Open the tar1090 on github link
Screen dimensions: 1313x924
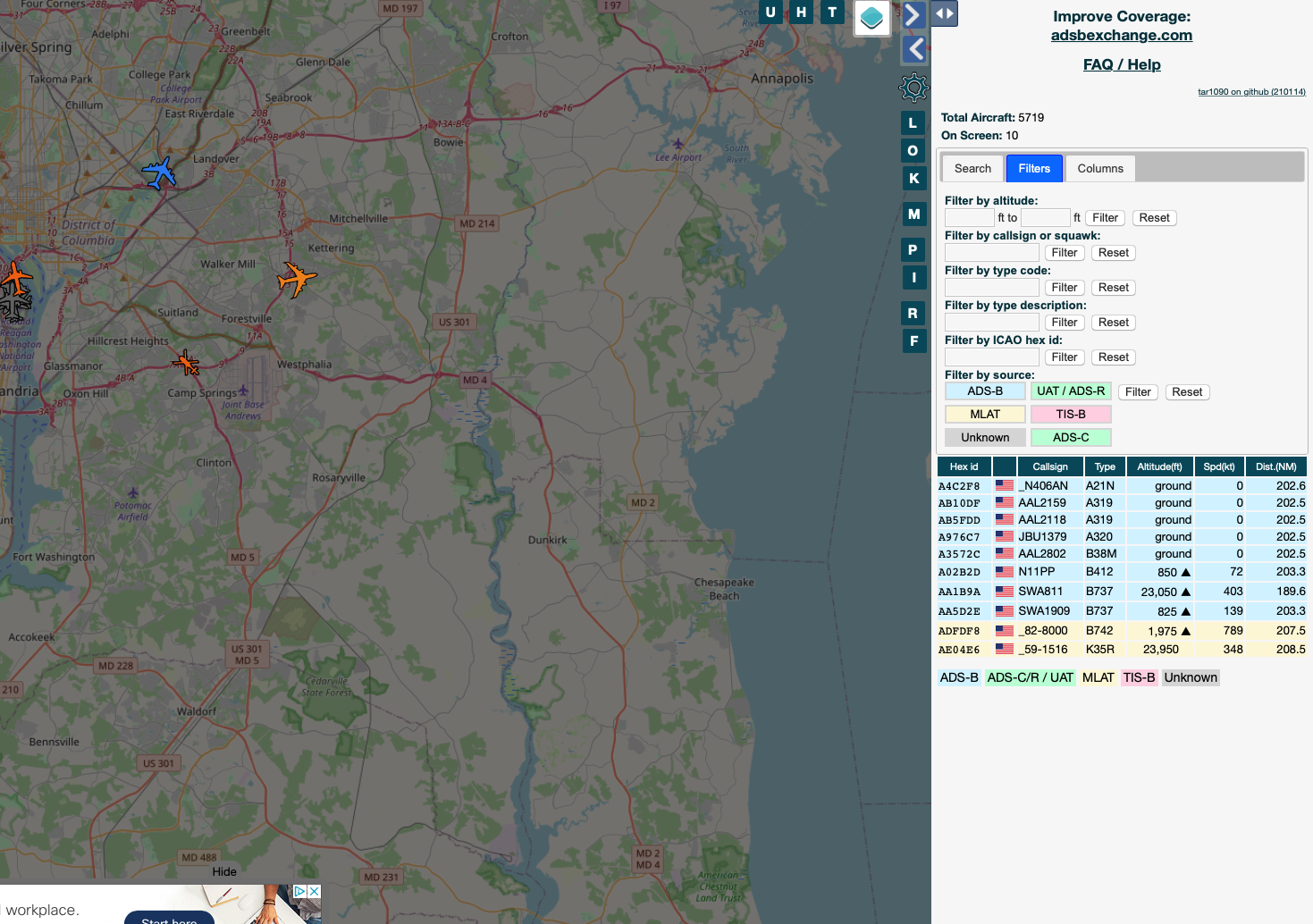[x=1251, y=92]
